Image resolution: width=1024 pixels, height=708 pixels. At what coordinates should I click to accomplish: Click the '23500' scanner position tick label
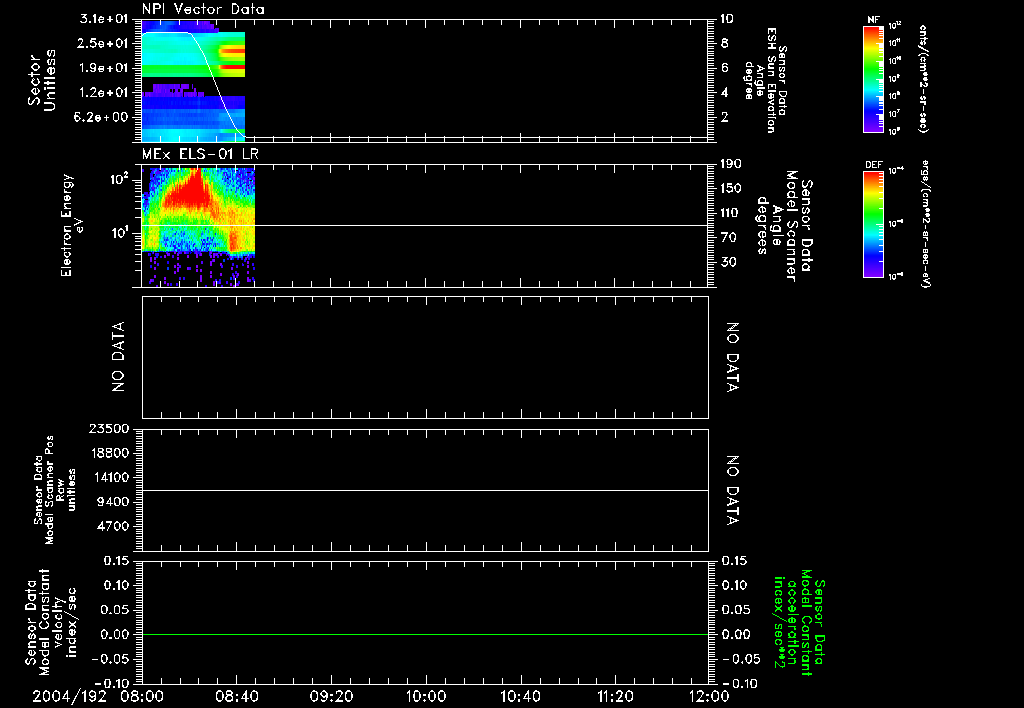pyautogui.click(x=109, y=428)
